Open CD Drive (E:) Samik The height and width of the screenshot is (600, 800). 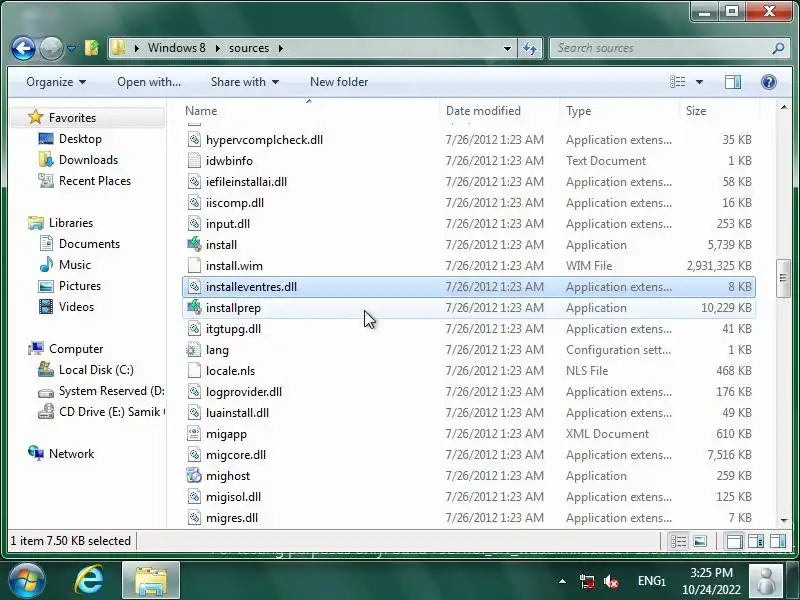[x=112, y=412]
